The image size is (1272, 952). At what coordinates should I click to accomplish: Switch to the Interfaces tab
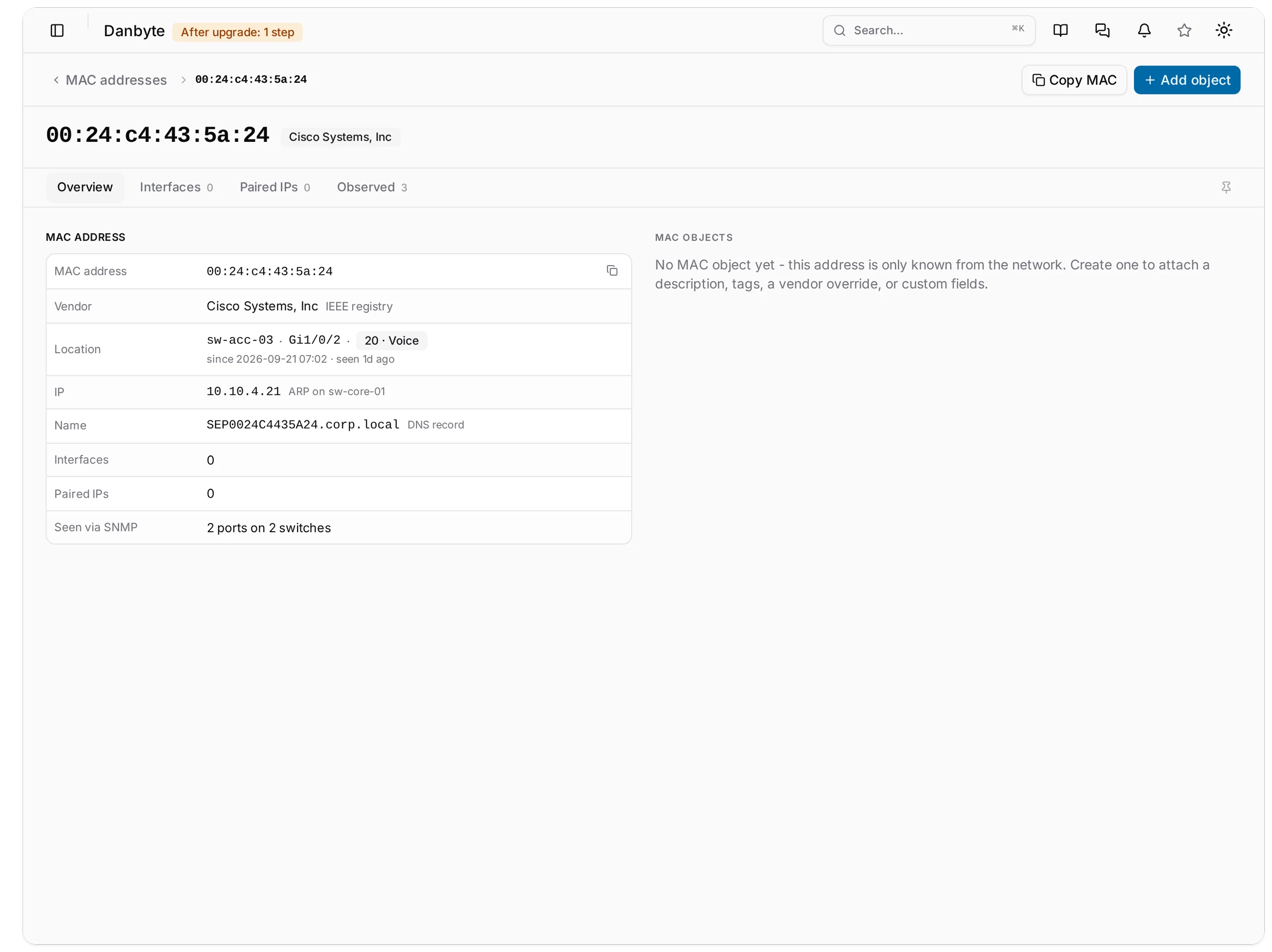point(176,187)
